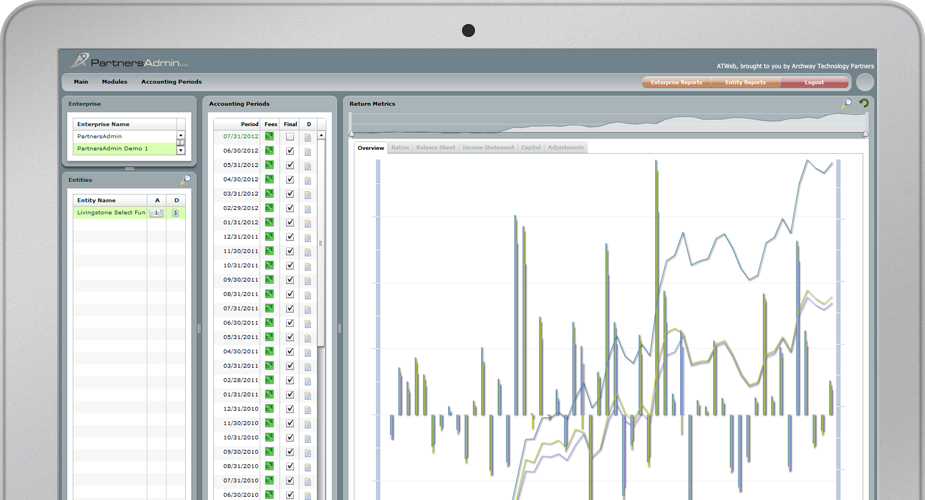925x500 pixels.
Task: Uncheck the Final checkbox for 05/31/2012
Action: (x=290, y=165)
